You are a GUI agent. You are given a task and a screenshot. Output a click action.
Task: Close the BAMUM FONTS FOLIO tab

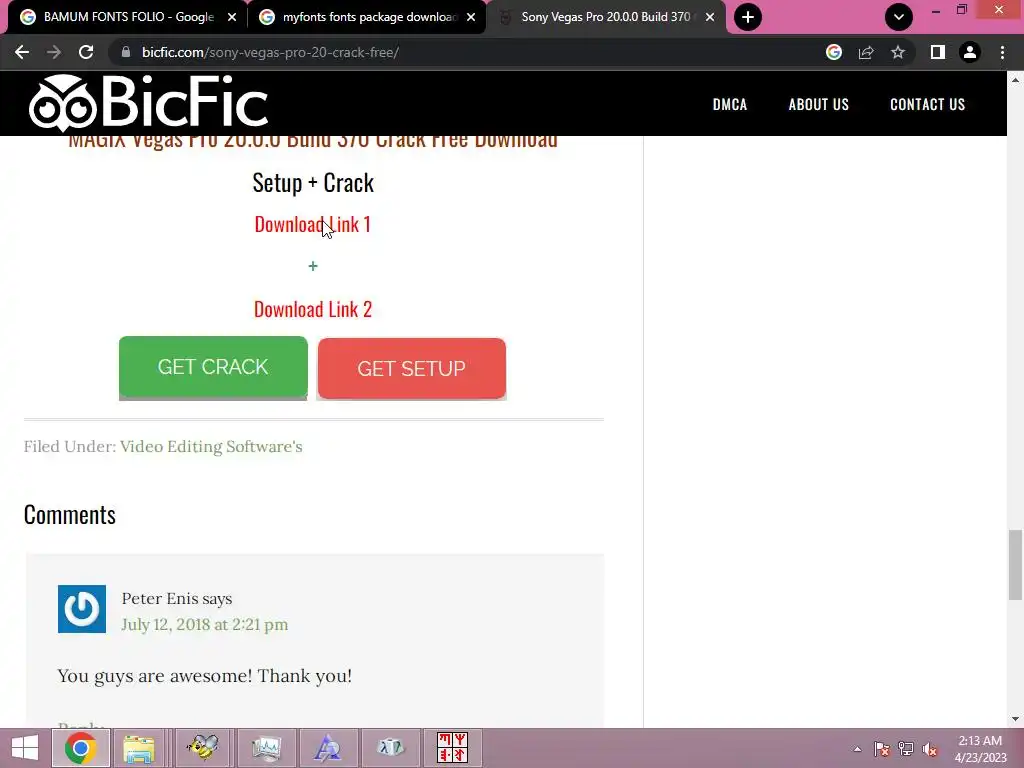pos(232,17)
